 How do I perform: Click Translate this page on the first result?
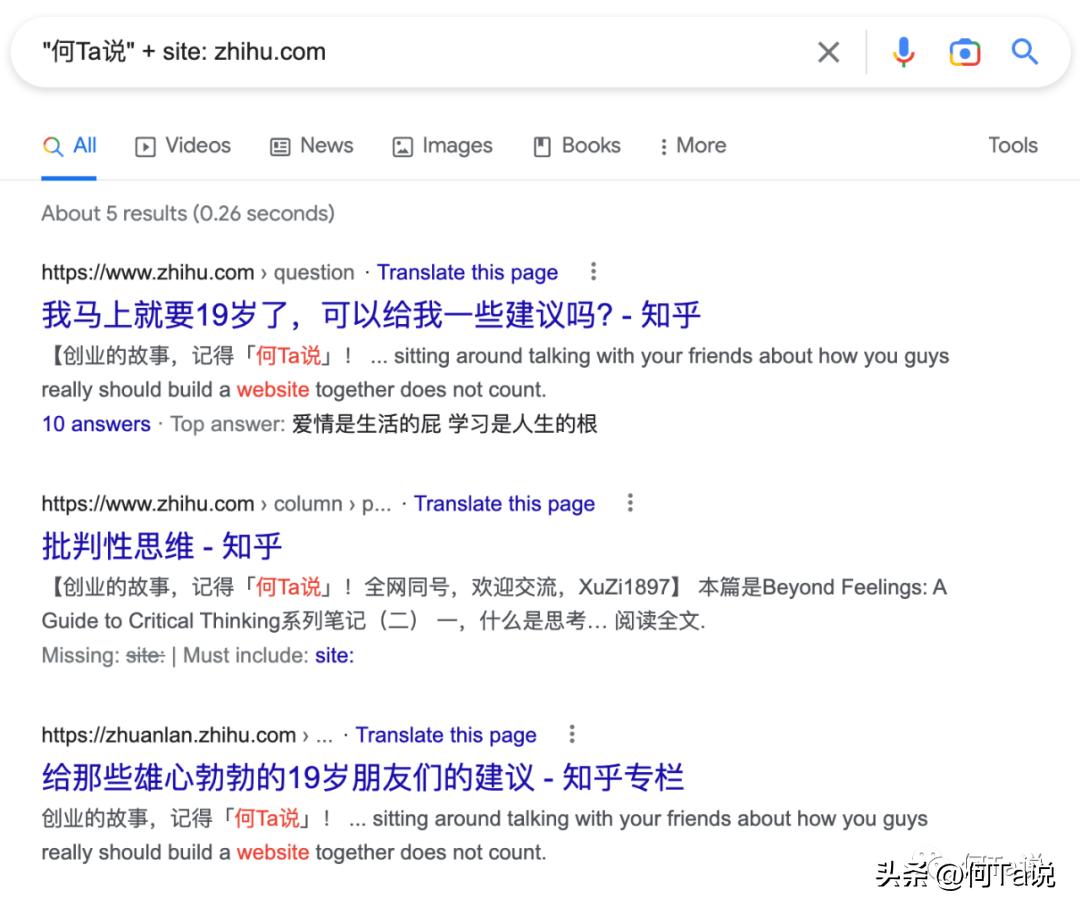pyautogui.click(x=467, y=272)
